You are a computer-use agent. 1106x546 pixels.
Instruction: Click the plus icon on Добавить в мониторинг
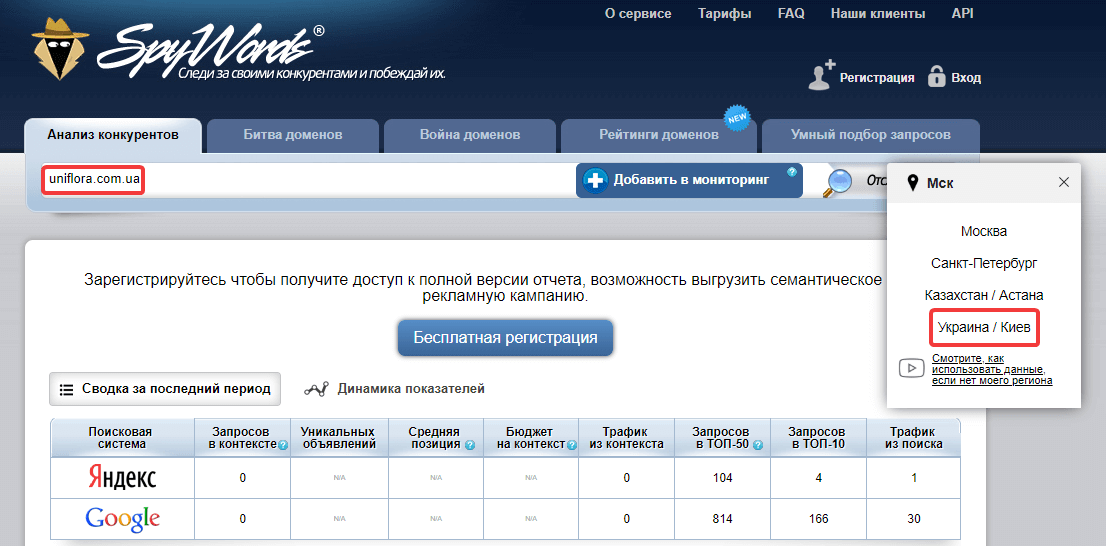pyautogui.click(x=596, y=181)
